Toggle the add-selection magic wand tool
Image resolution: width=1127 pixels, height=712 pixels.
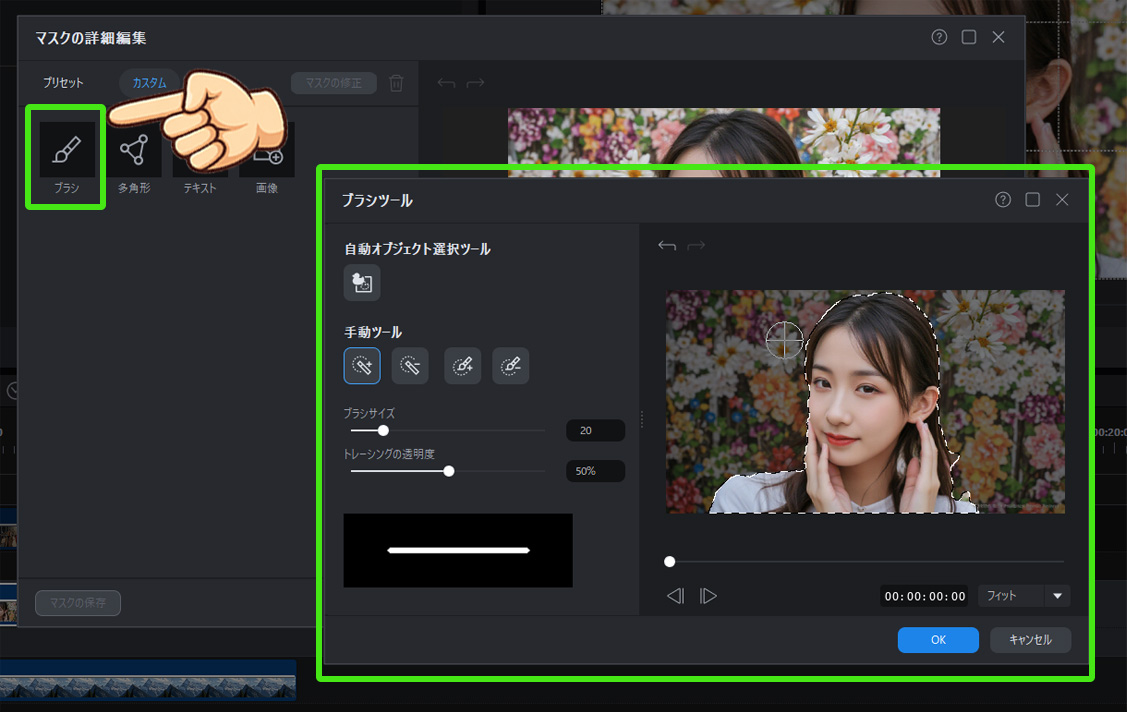click(362, 365)
